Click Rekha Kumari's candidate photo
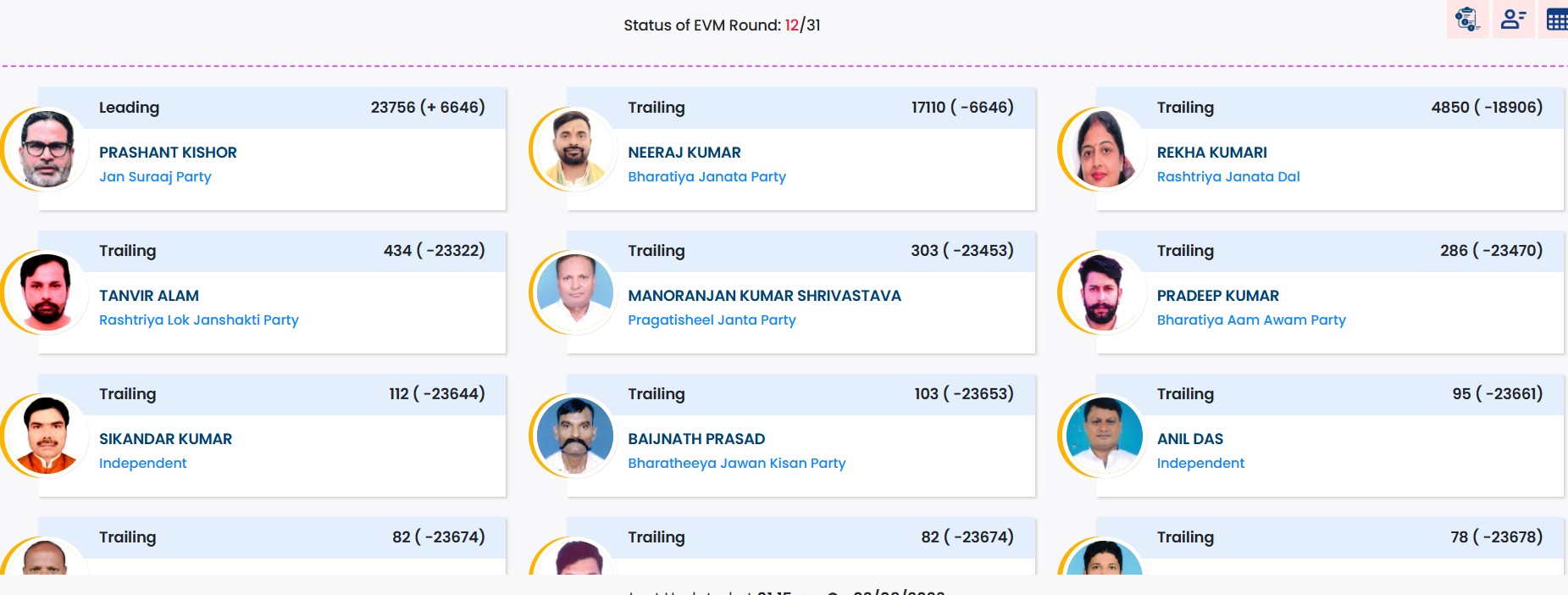The image size is (1568, 595). pos(1104,149)
